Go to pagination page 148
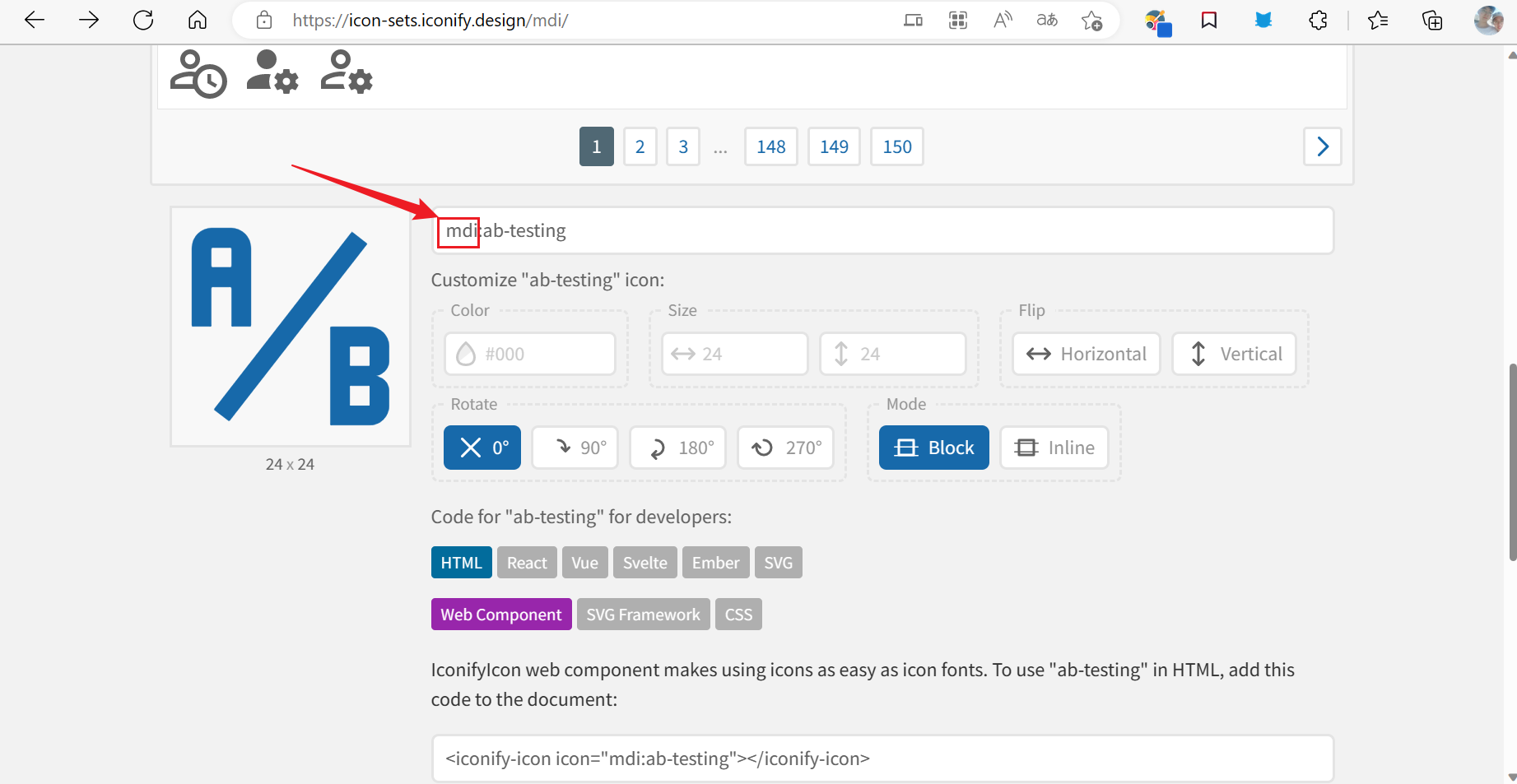This screenshot has width=1517, height=784. [x=771, y=146]
